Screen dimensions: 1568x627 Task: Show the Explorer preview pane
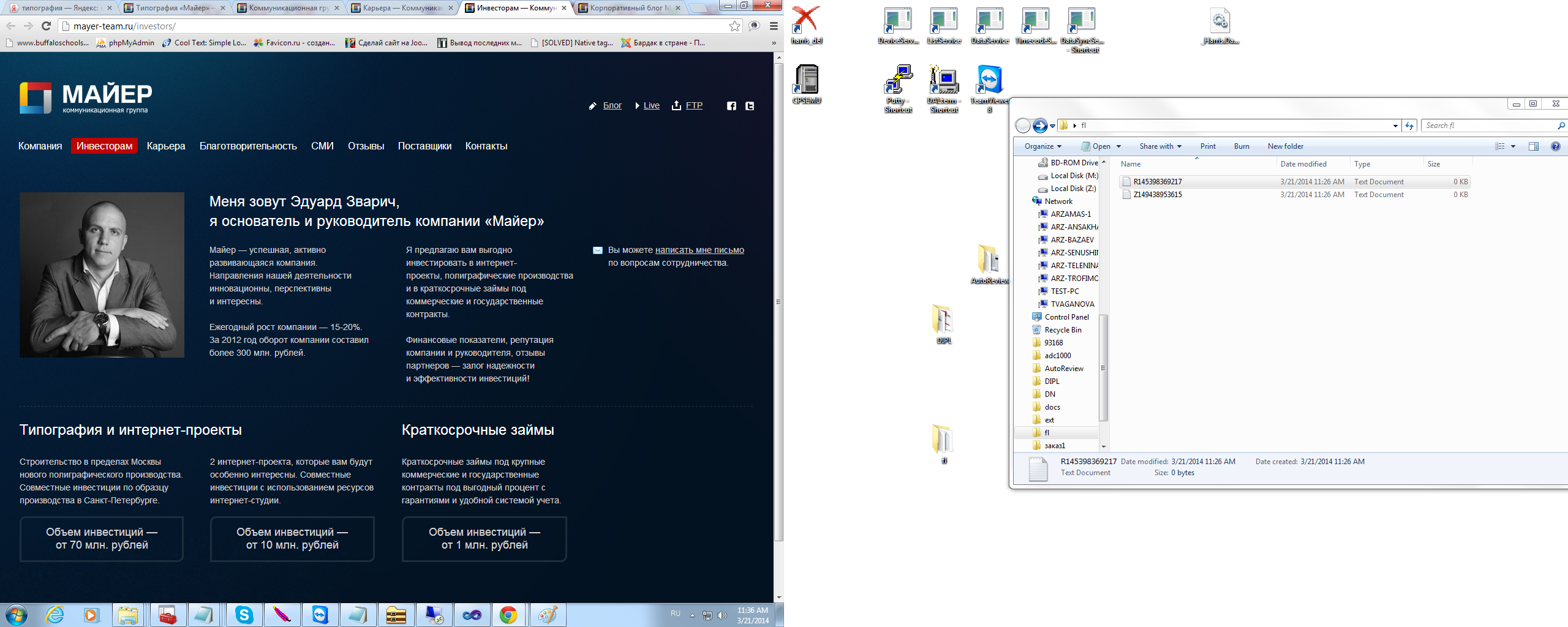1534,146
